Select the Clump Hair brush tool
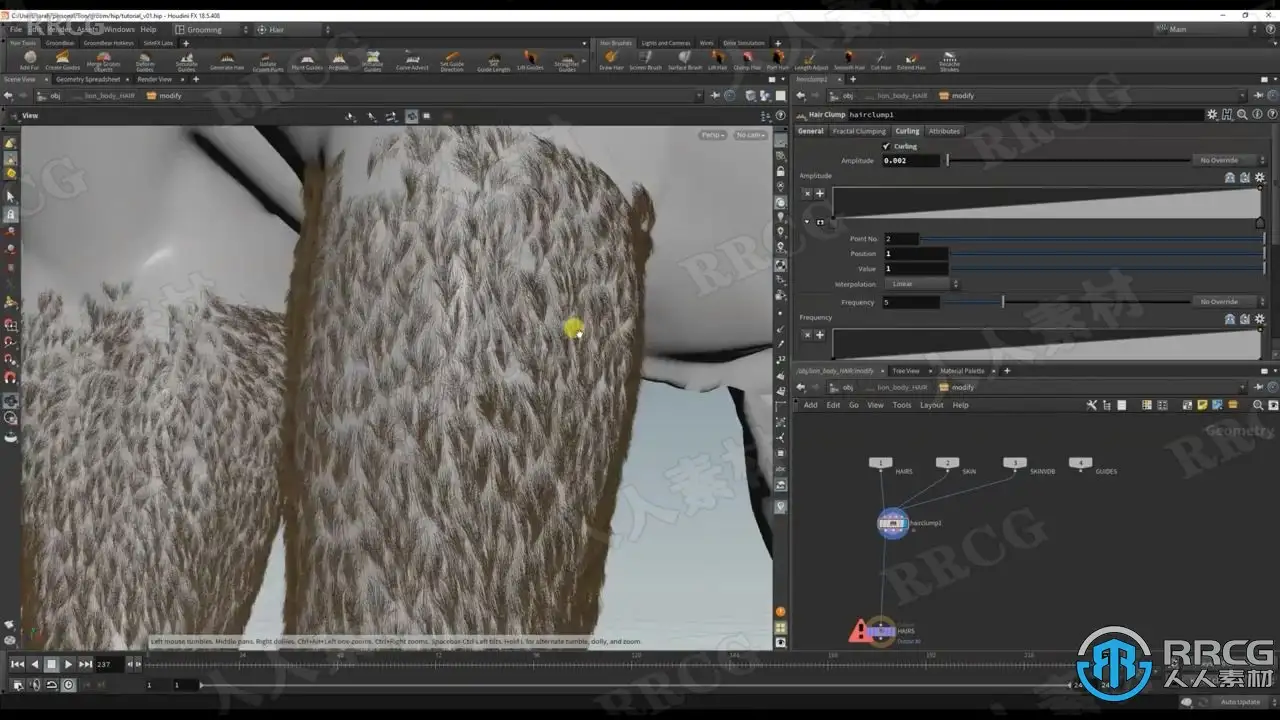Viewport: 1280px width, 720px height. (746, 60)
